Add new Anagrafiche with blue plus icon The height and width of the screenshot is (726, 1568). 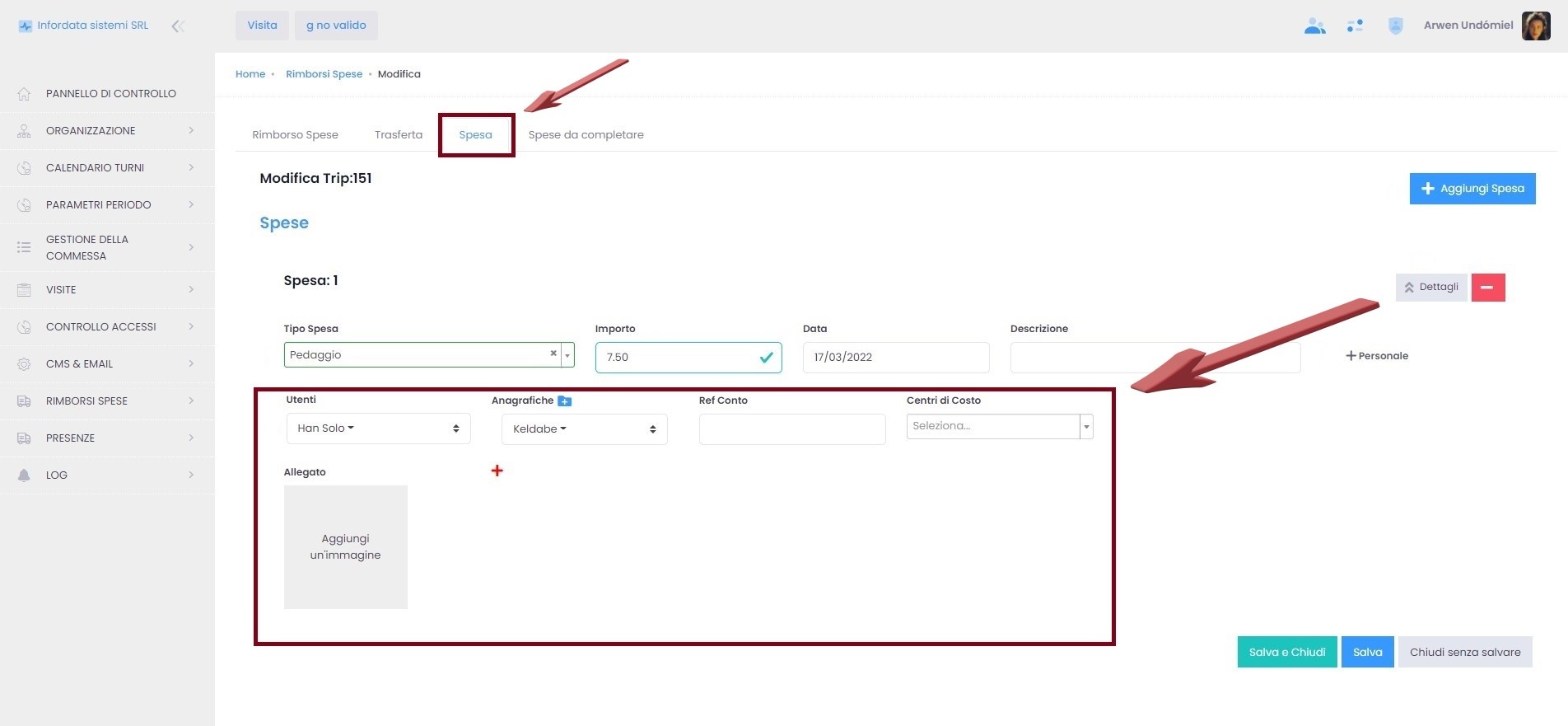pos(564,401)
